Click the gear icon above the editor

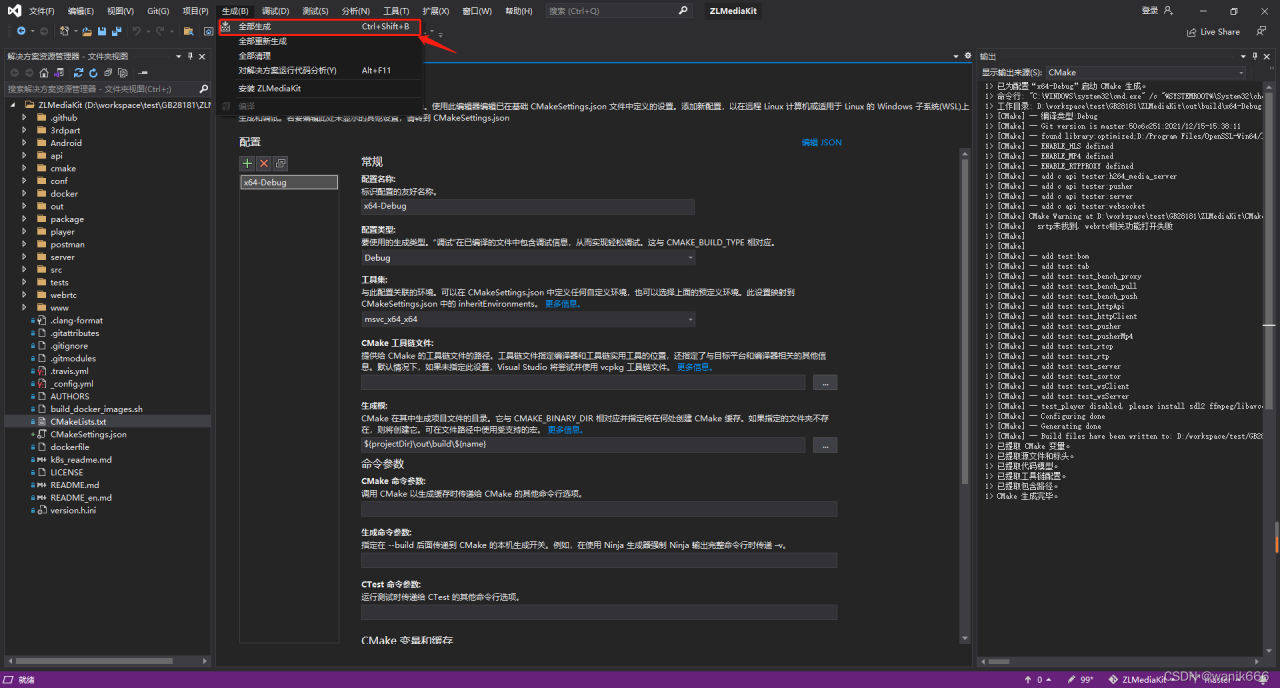968,56
